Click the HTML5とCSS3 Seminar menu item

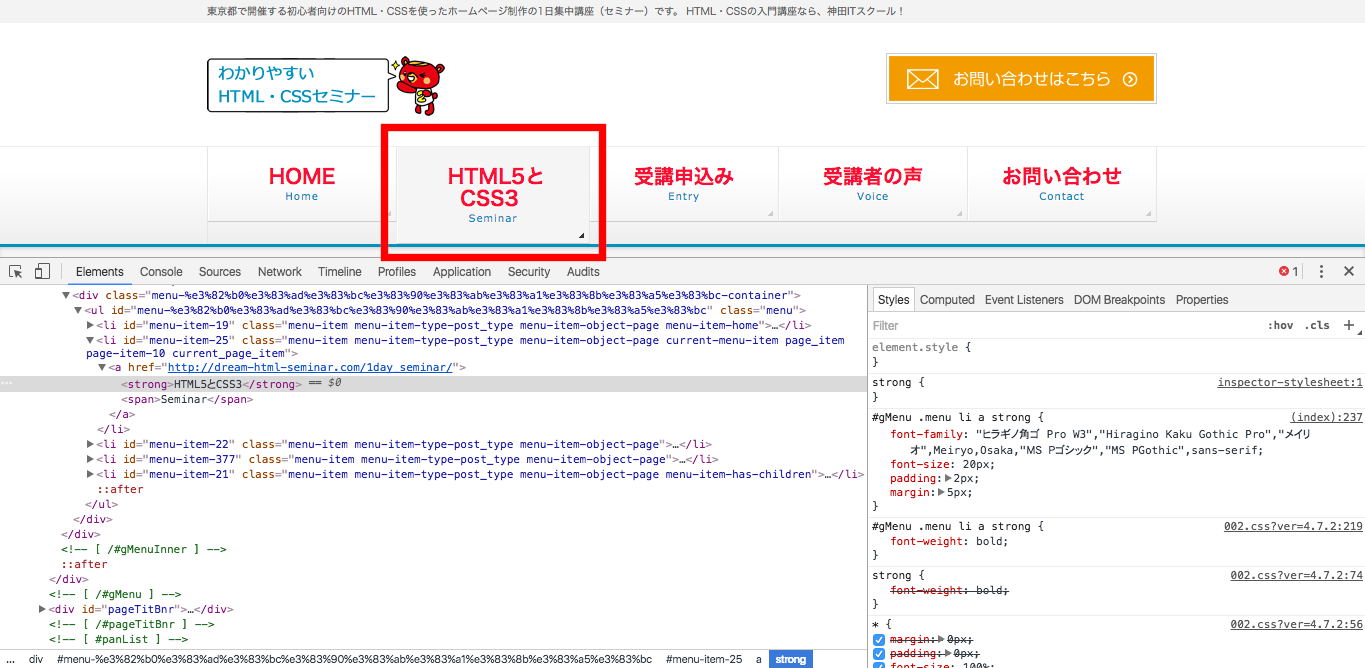click(493, 195)
